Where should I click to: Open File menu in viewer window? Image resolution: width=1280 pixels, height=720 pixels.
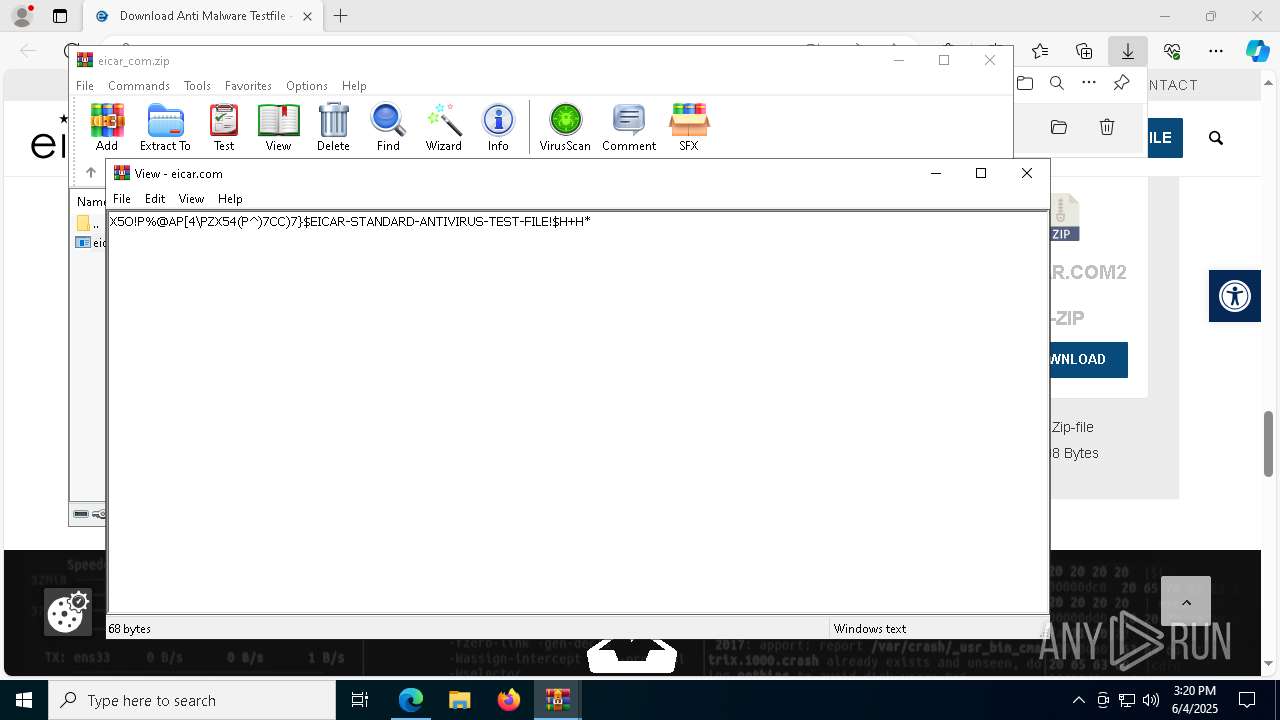[122, 199]
